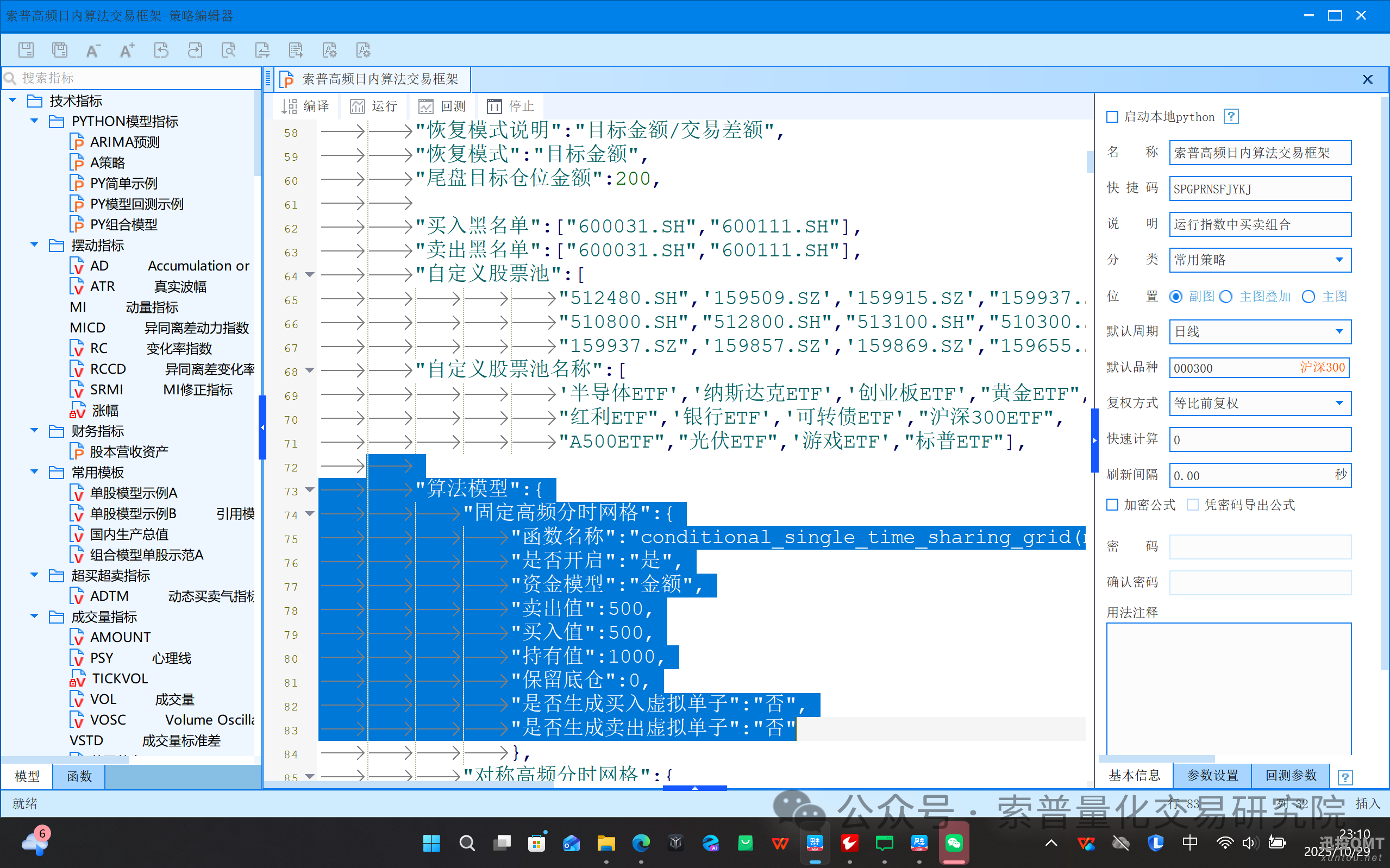Increase editor font size with A+ icon
1390x868 pixels.
tap(127, 50)
